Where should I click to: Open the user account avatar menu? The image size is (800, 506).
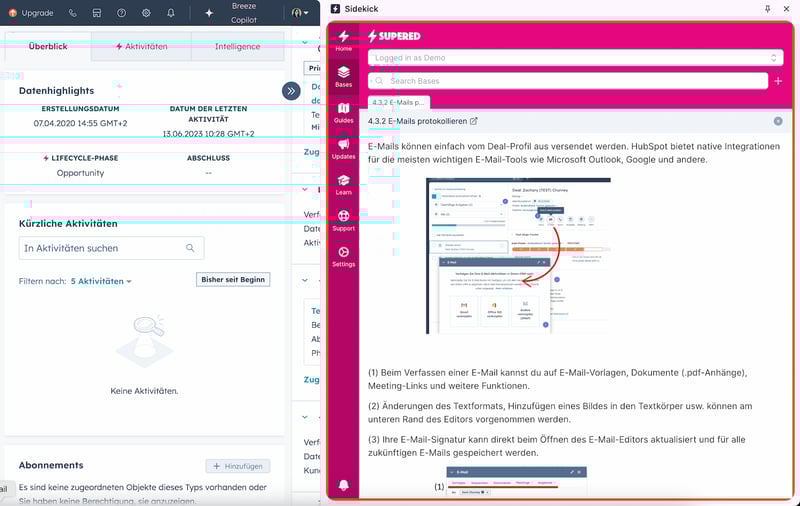click(x=300, y=13)
